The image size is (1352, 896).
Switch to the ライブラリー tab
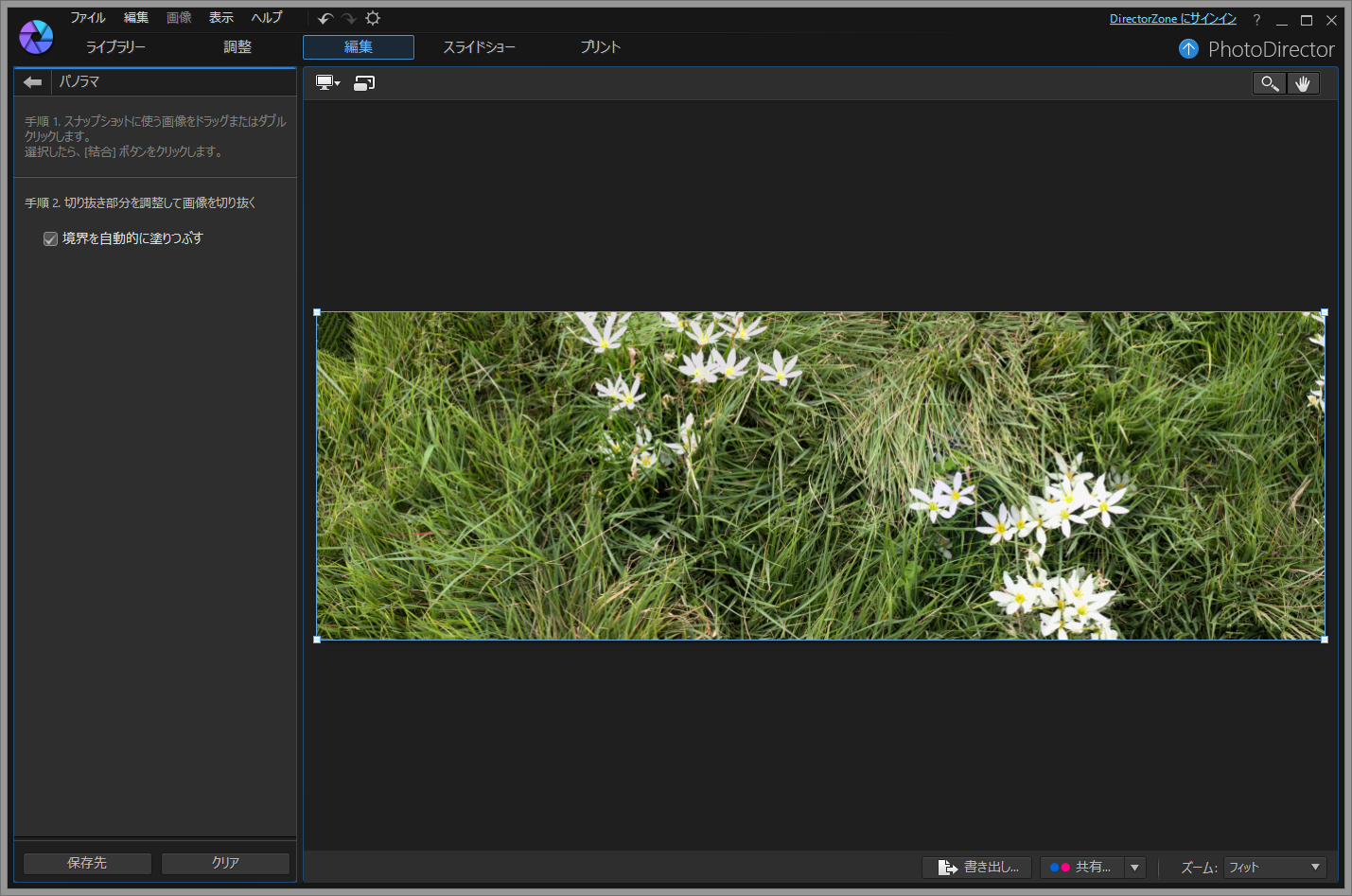[x=115, y=47]
